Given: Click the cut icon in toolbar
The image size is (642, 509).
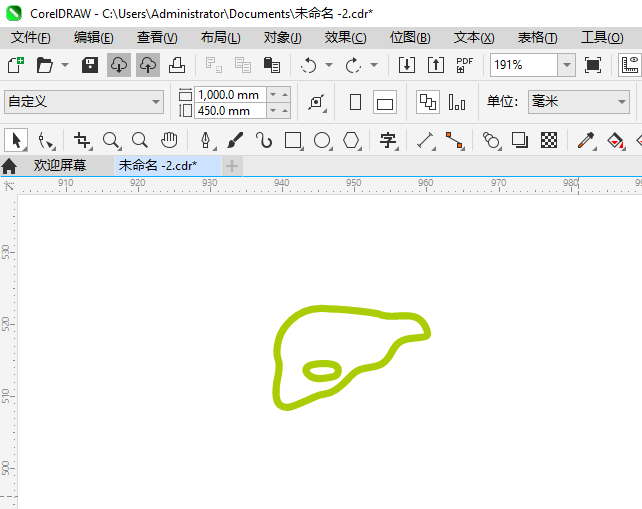Looking at the screenshot, I should coord(214,65).
